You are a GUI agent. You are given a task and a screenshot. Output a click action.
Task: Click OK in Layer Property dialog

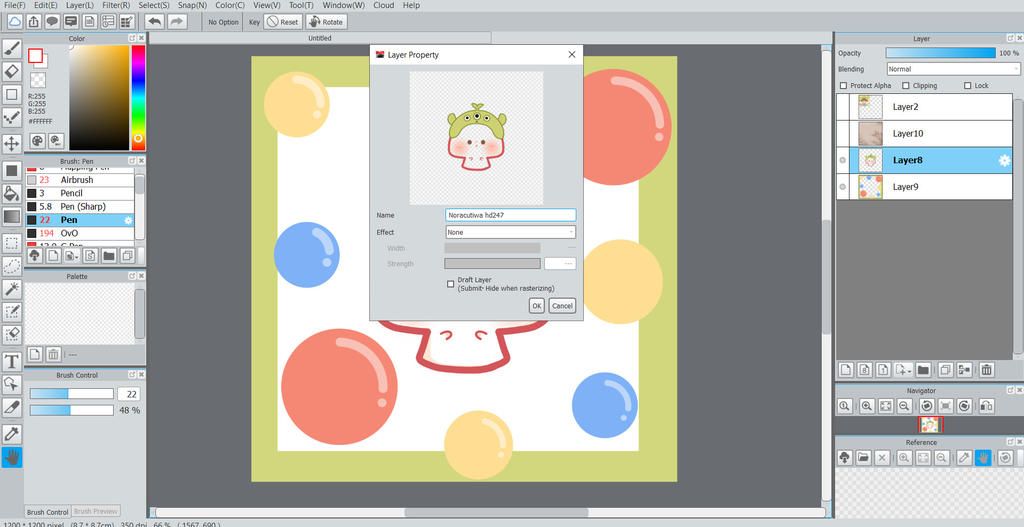[x=537, y=306]
